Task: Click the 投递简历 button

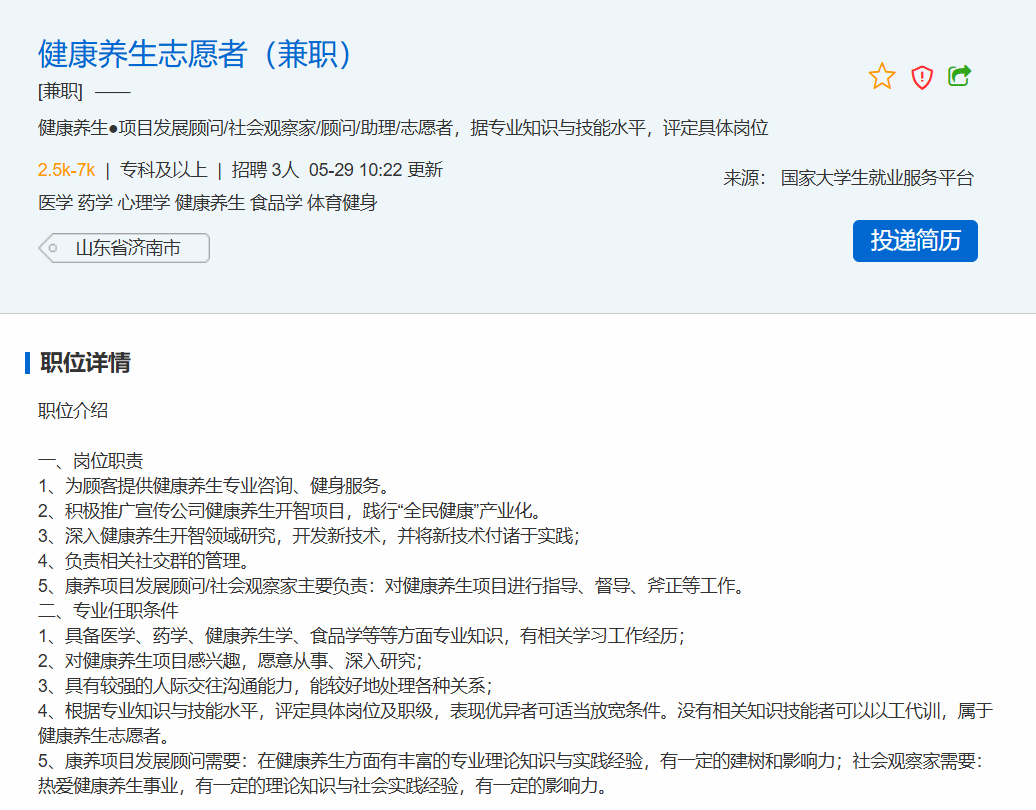Action: [x=914, y=241]
